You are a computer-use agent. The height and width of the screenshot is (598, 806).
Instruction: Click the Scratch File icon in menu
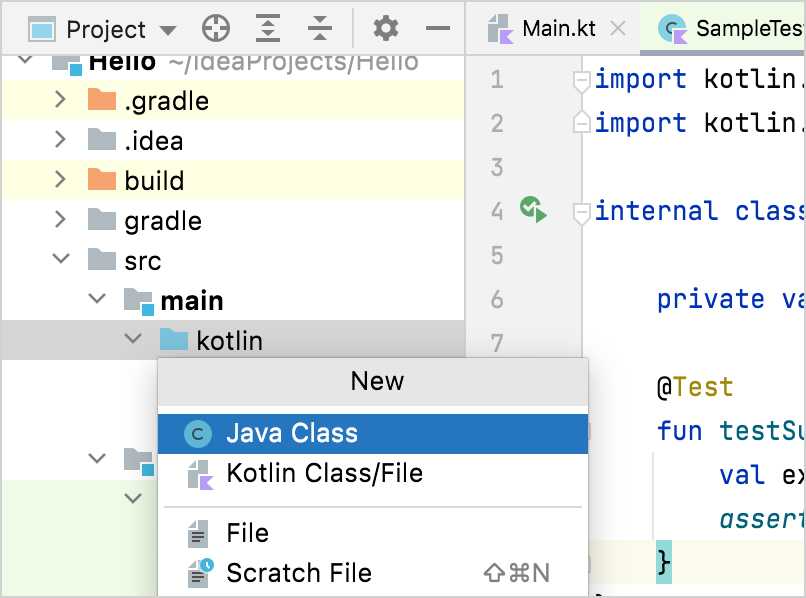click(x=201, y=573)
